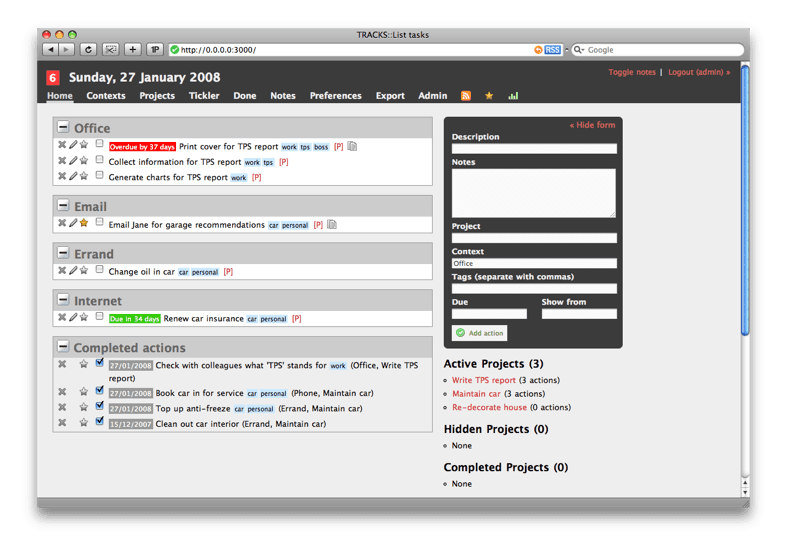Delete the 'Print cover for TPS report' action
Screen dimensions: 787x554
tap(62, 145)
